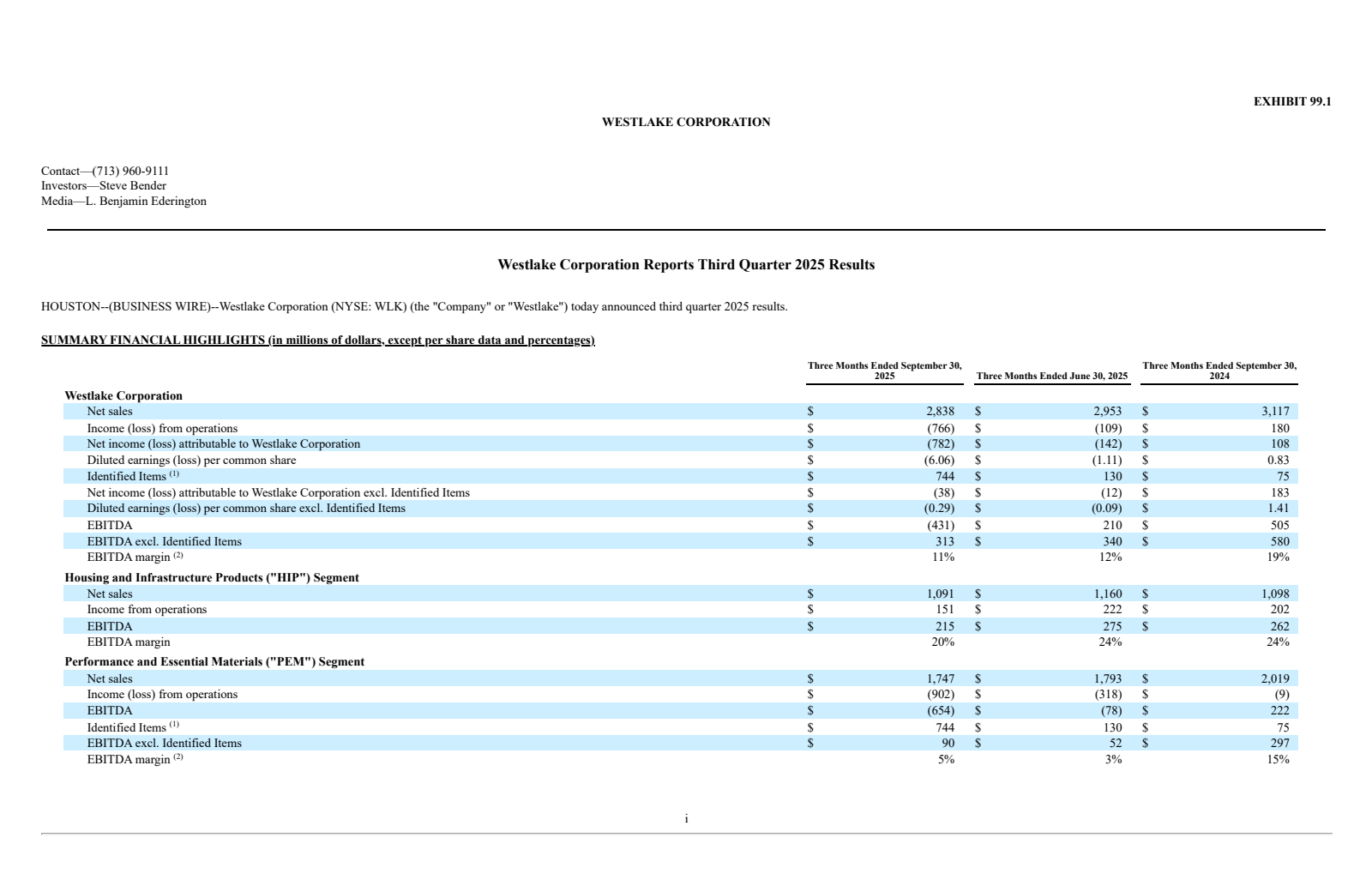Viewport: 1372px width, 886px height.
Task: Click diluted earnings per share 0.83
Action: pyautogui.click(x=1278, y=460)
